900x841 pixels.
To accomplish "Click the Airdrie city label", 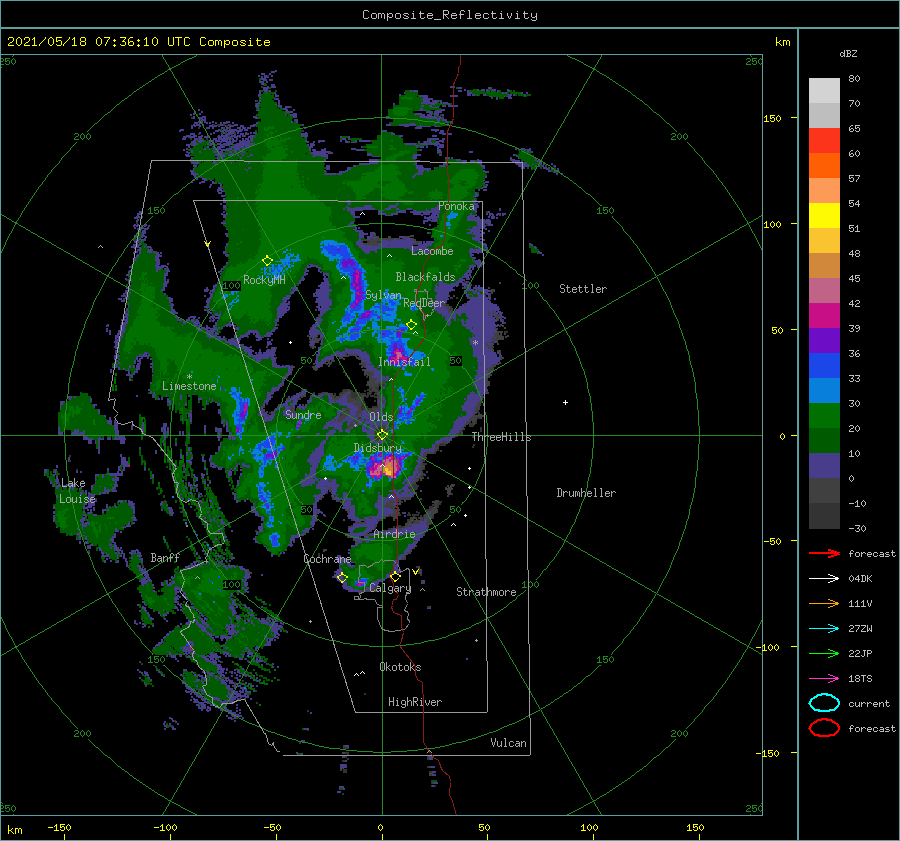I will [x=394, y=534].
